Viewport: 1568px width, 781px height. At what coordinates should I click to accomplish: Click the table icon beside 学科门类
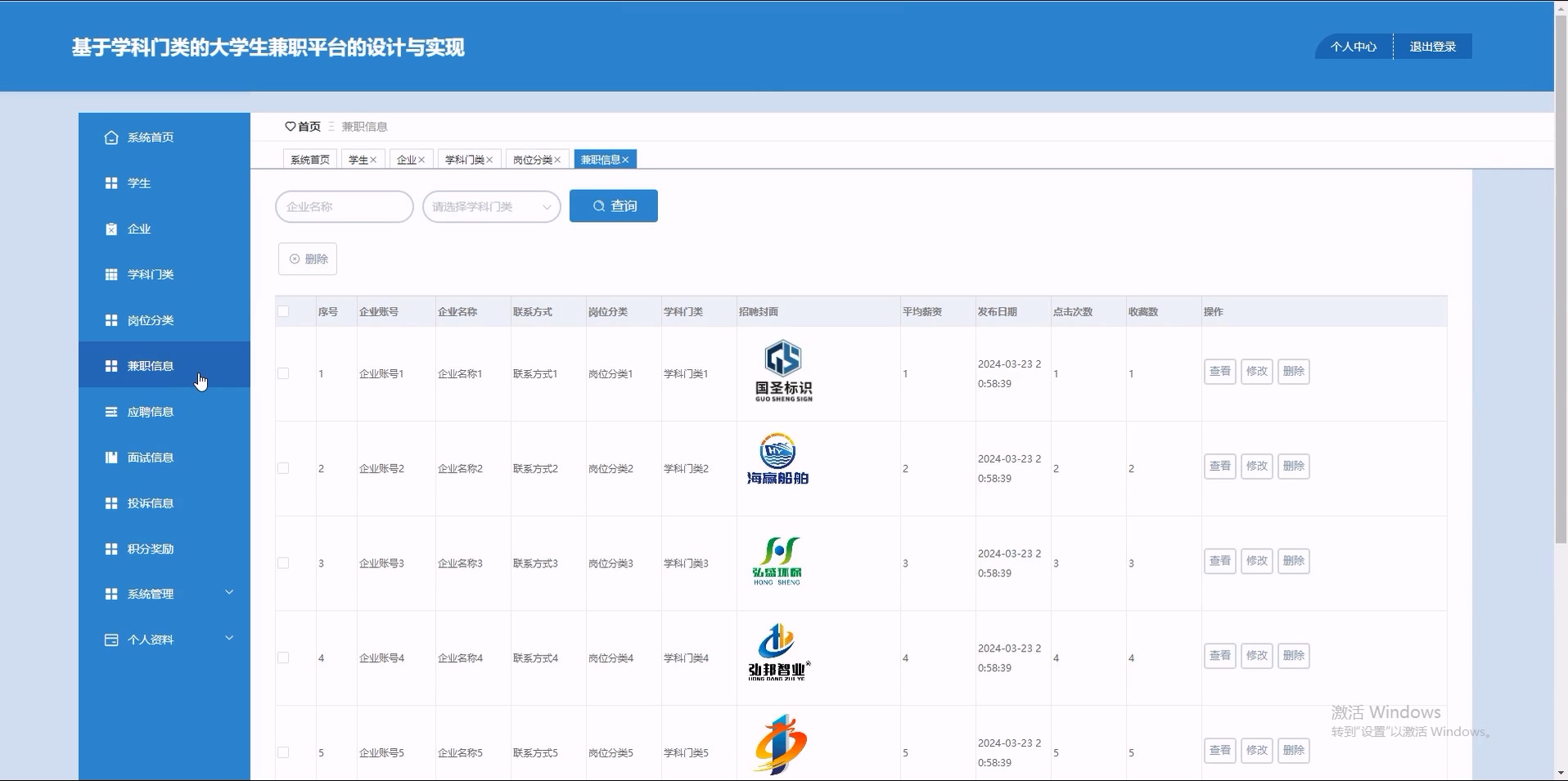coord(111,274)
